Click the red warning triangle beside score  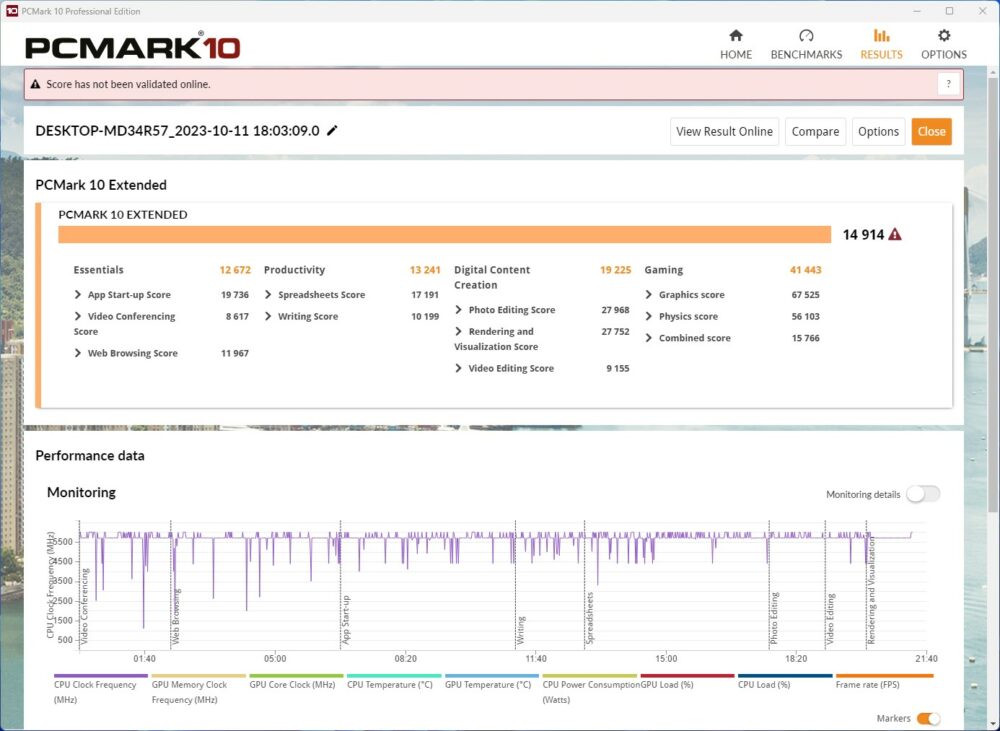tap(895, 234)
